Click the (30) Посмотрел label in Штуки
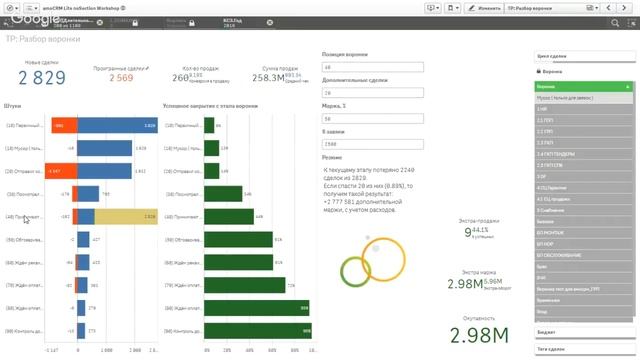640x360 pixels. (24, 194)
